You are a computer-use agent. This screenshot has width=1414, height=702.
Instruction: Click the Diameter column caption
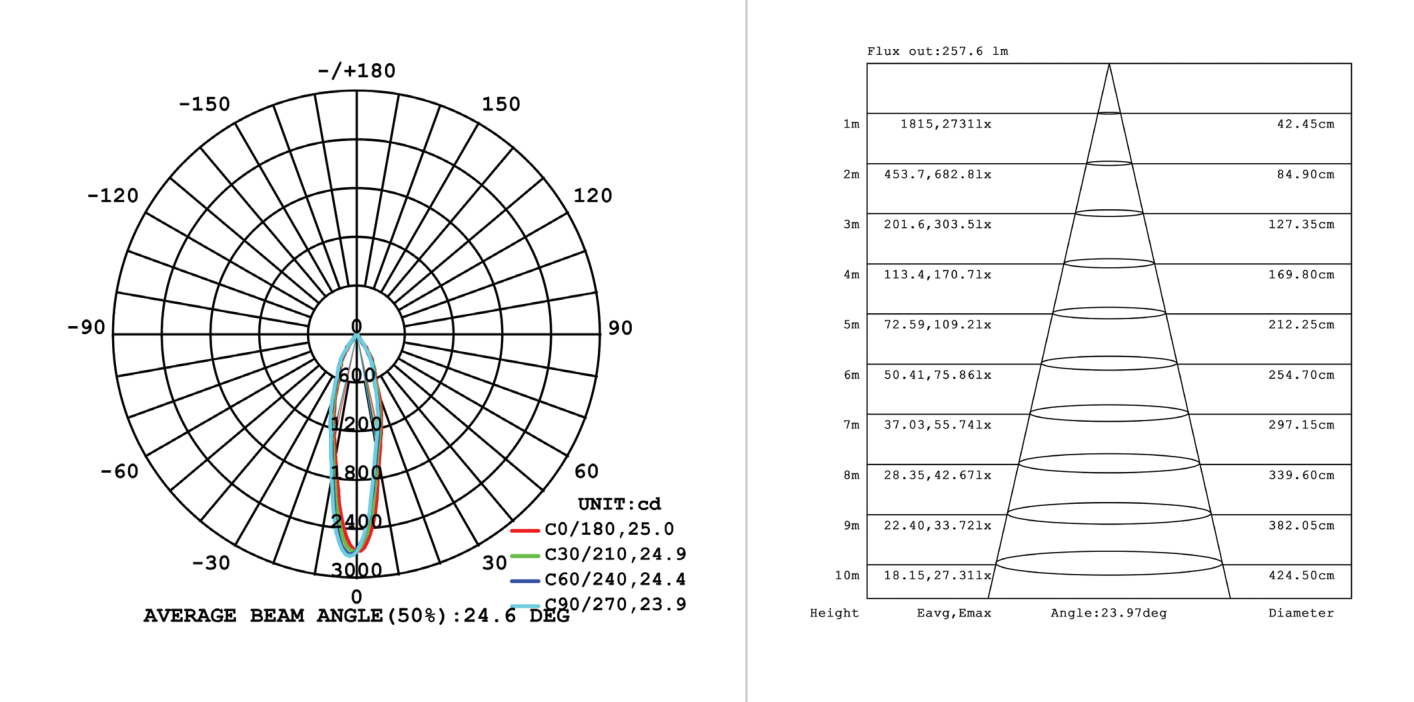pos(1301,613)
